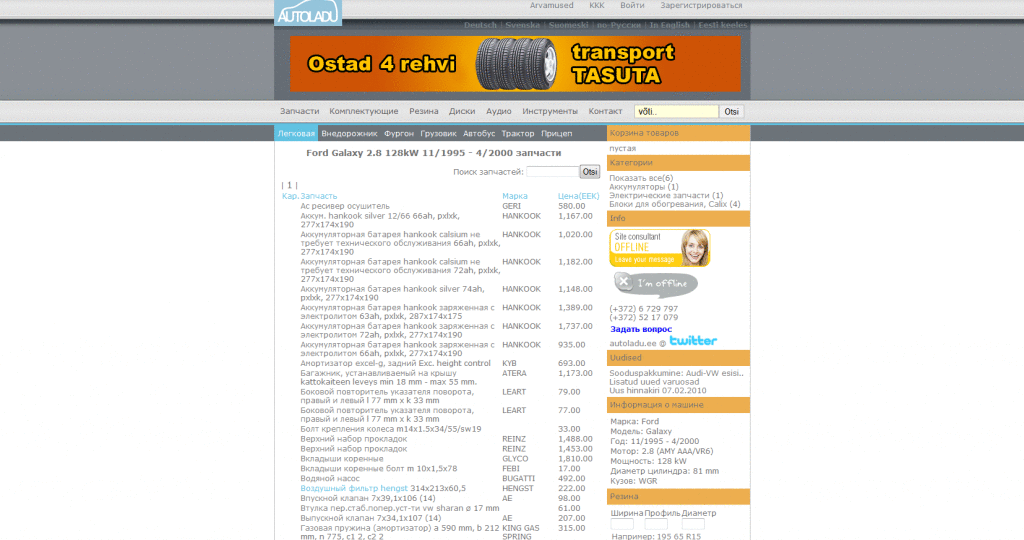Image resolution: width=1024 pixels, height=540 pixels.
Task: Switch language to Svenska
Action: click(x=522, y=25)
